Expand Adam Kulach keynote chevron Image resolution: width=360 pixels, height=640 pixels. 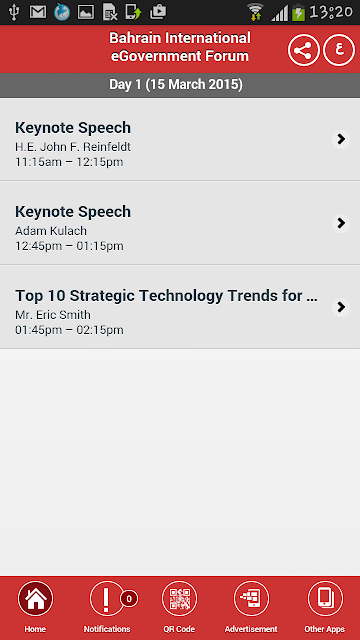340,223
